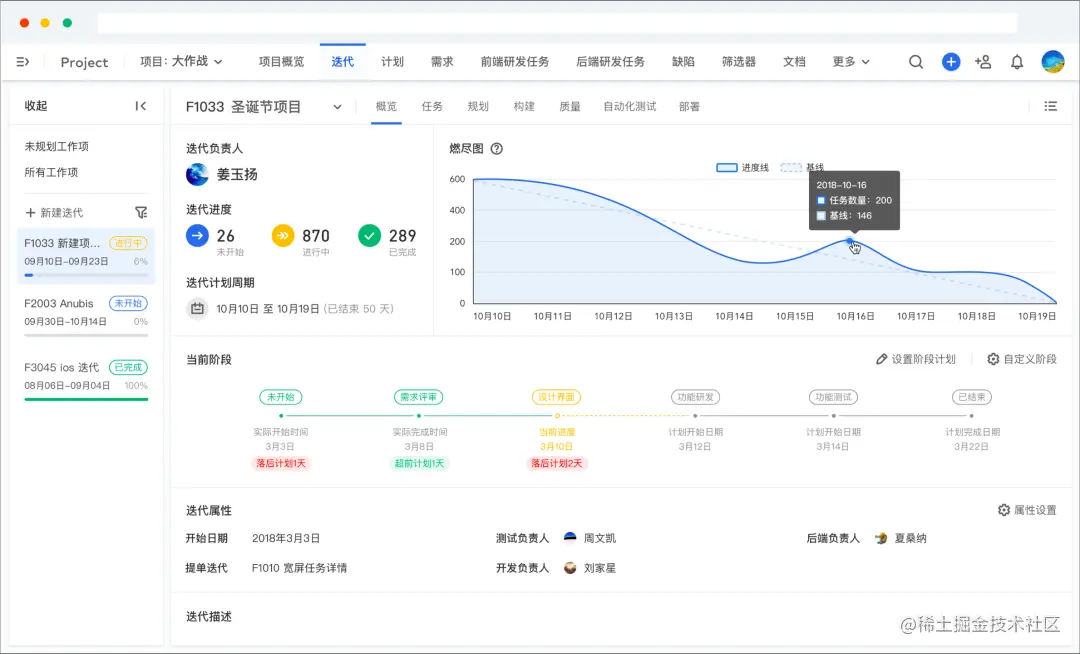Switch to the 自动化测试 sub-tab

[x=630, y=107]
